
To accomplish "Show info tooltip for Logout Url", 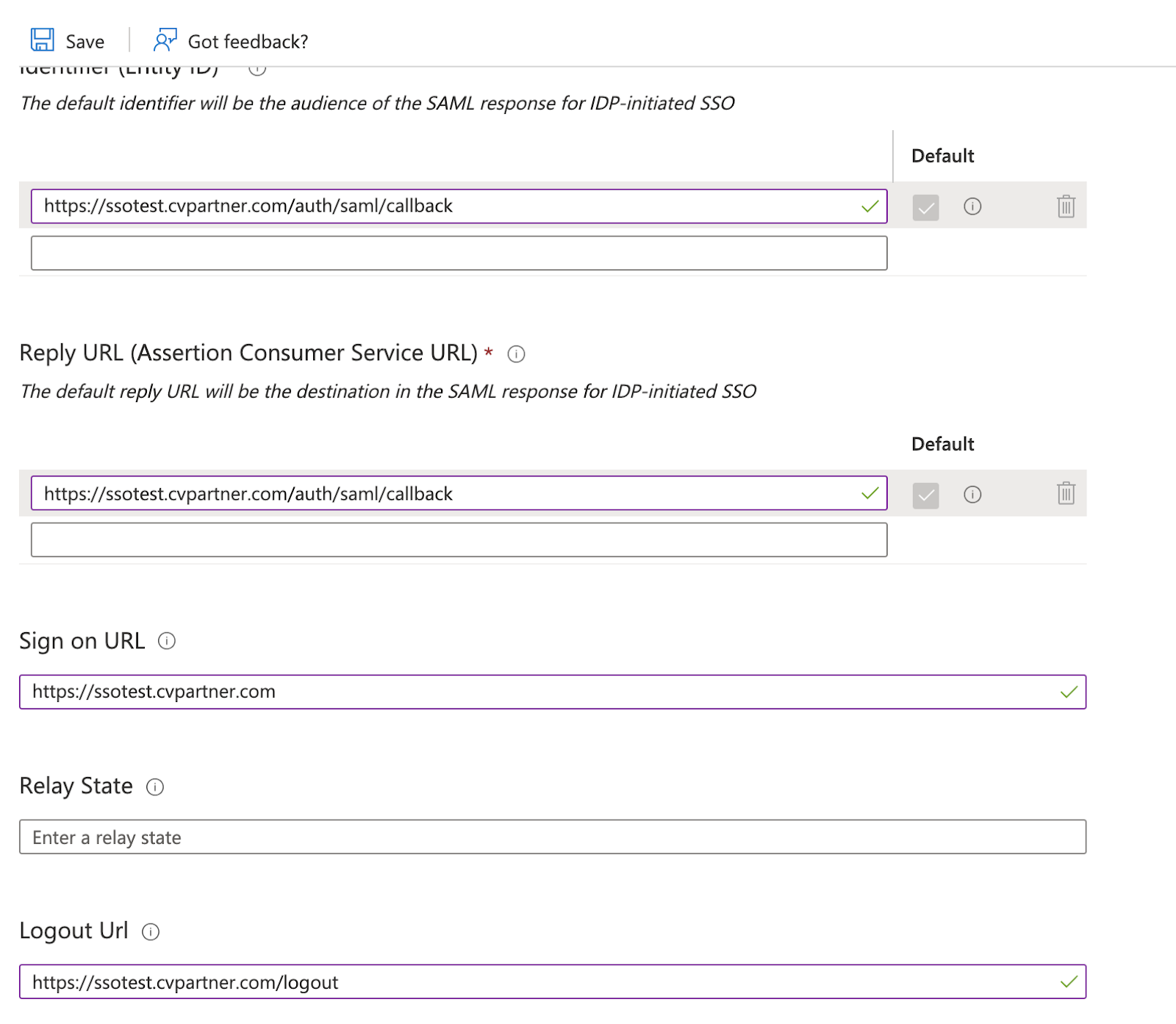I will [x=151, y=932].
